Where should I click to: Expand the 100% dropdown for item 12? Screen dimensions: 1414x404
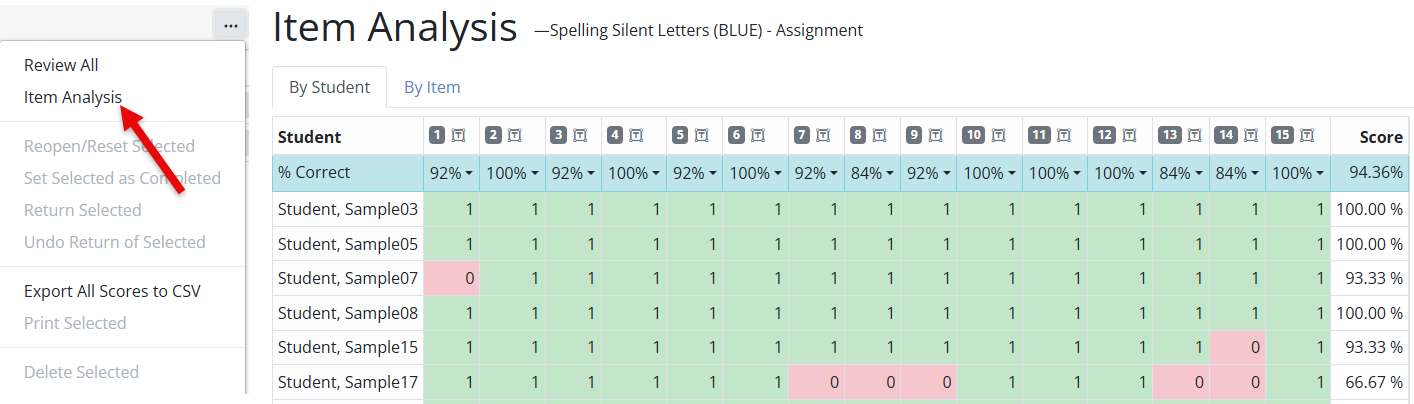(1120, 173)
